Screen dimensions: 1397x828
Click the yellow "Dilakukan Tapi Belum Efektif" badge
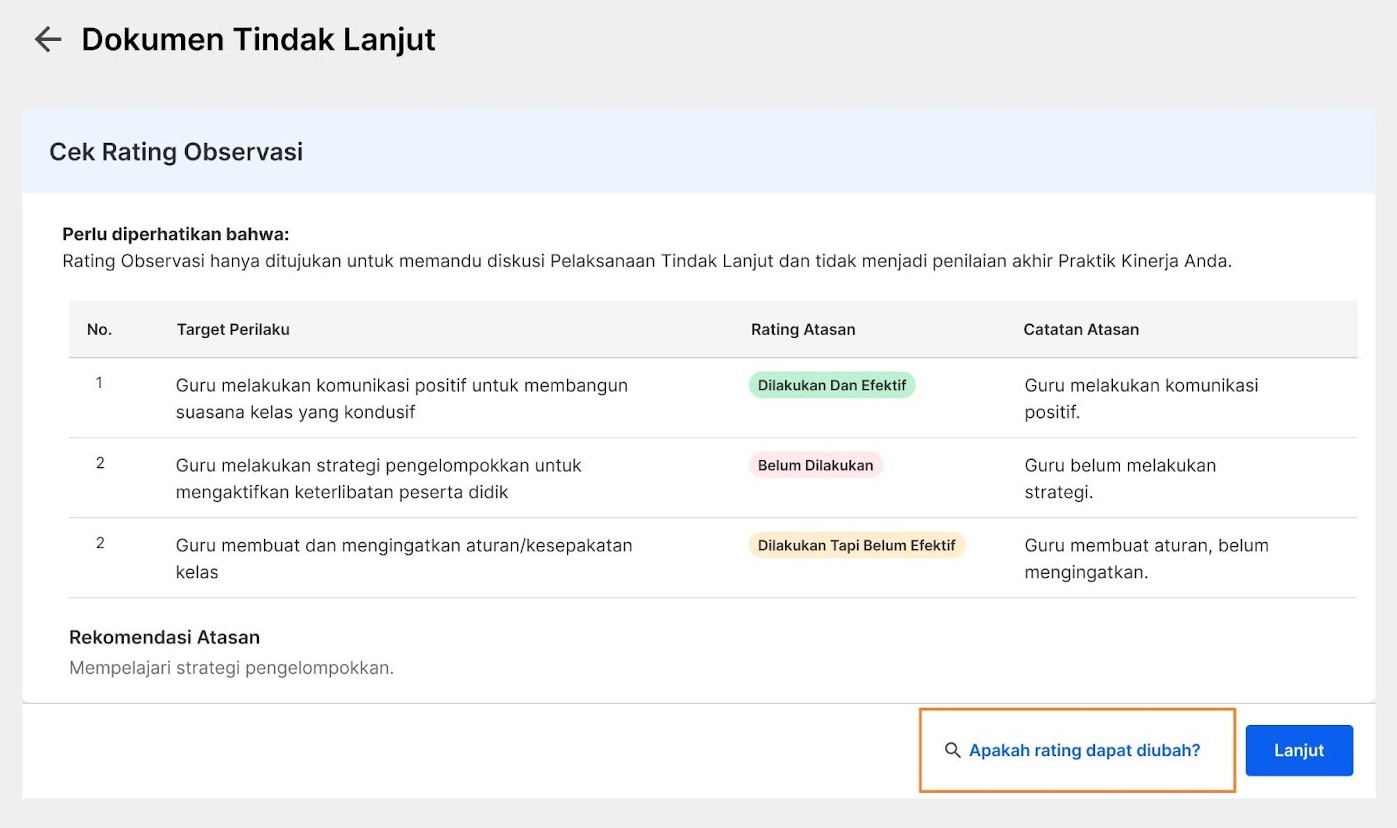point(856,545)
